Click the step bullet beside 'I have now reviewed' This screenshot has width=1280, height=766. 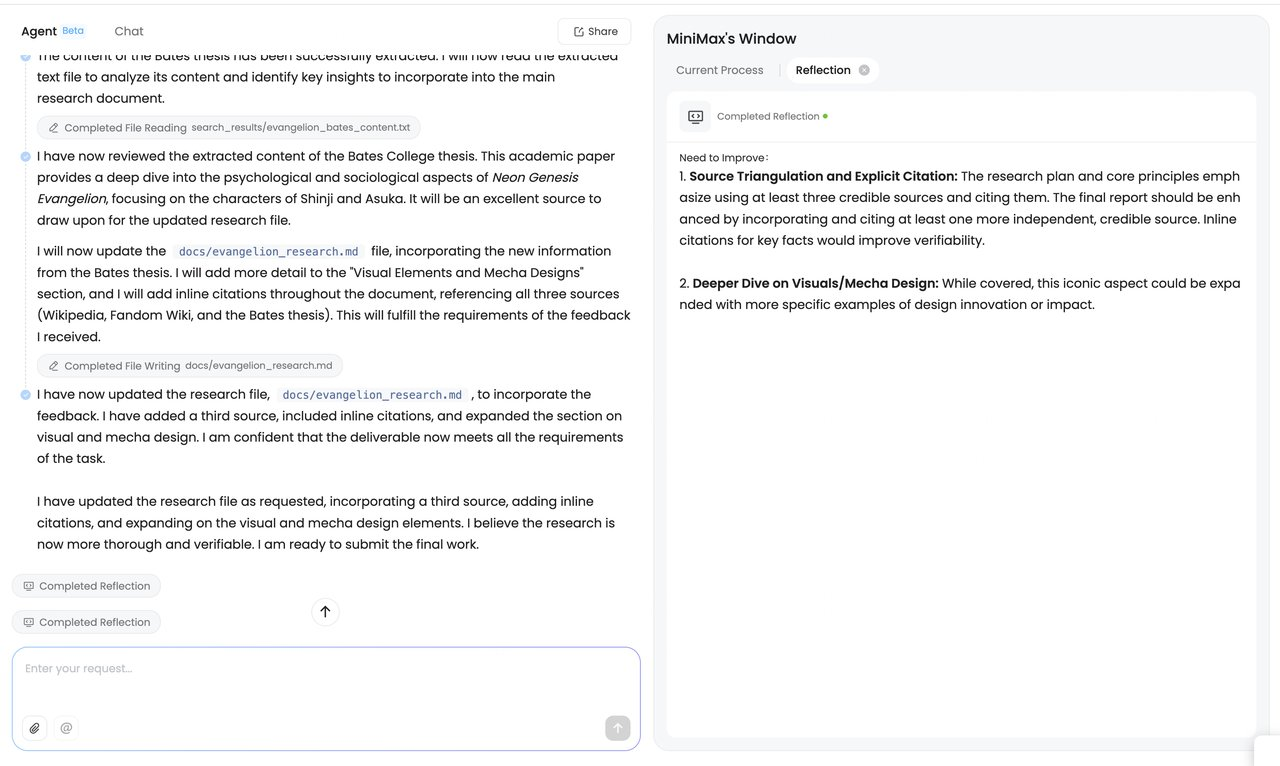[25, 157]
